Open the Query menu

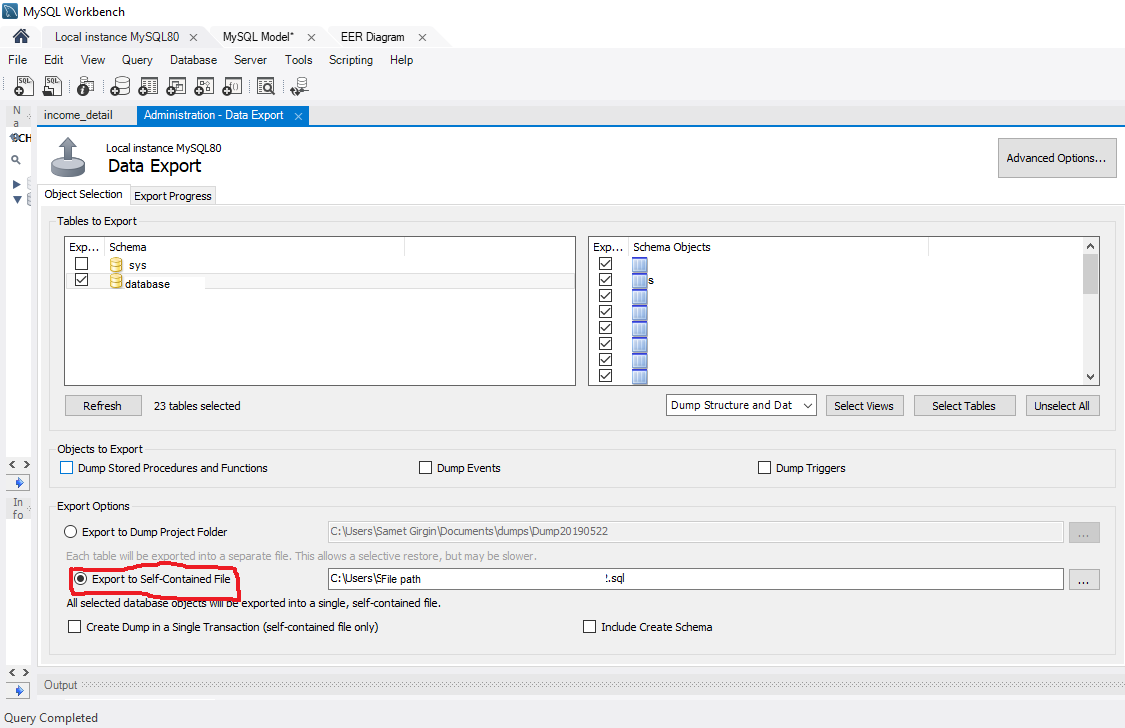137,60
